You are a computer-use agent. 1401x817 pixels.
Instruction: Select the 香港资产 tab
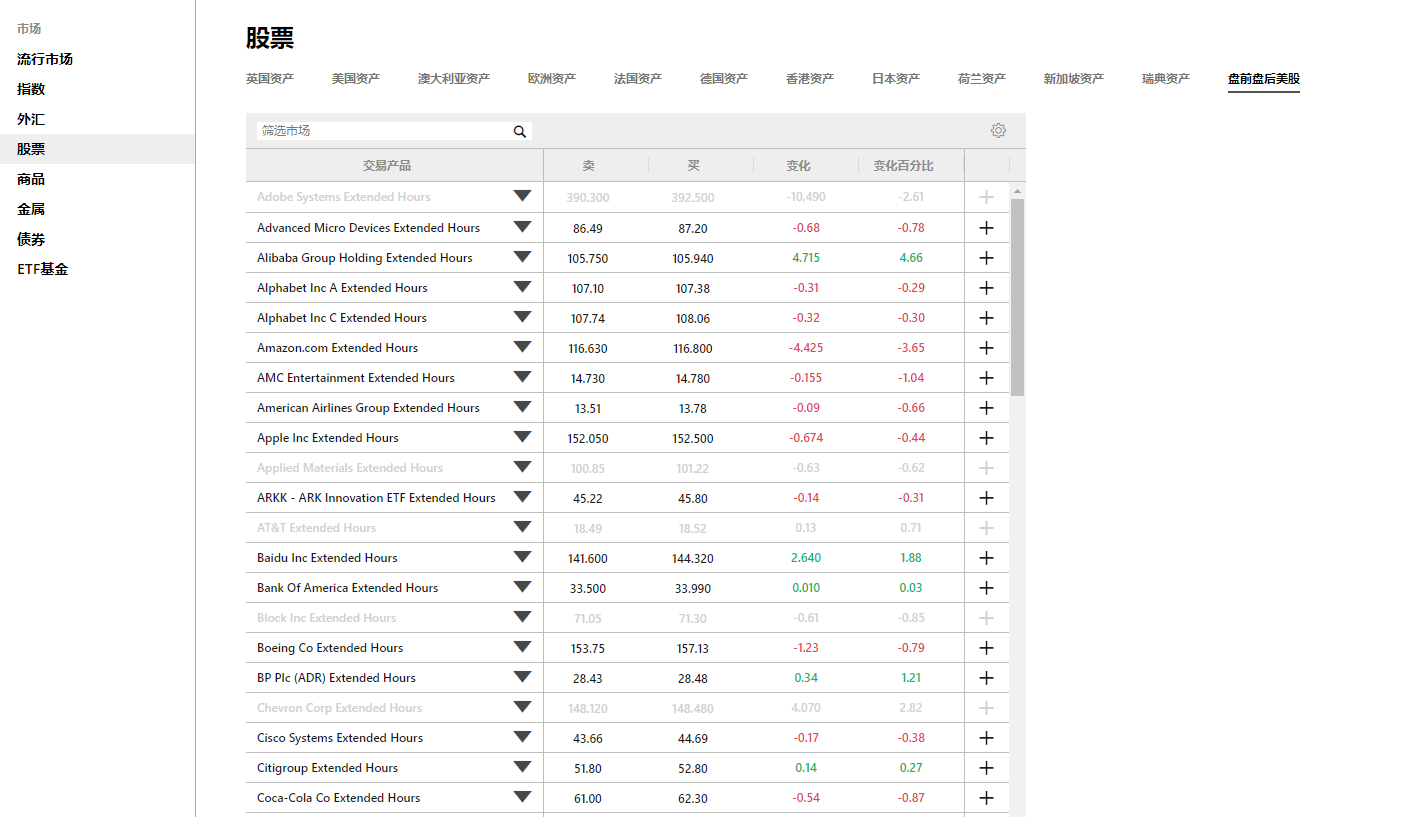point(810,79)
